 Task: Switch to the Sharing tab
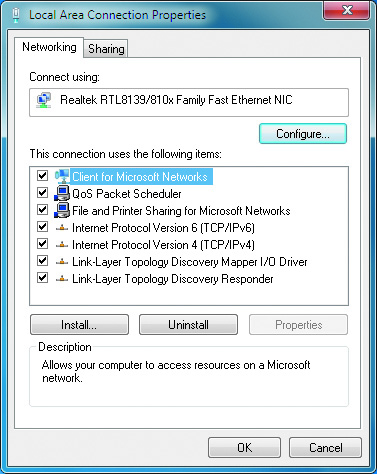tap(106, 49)
